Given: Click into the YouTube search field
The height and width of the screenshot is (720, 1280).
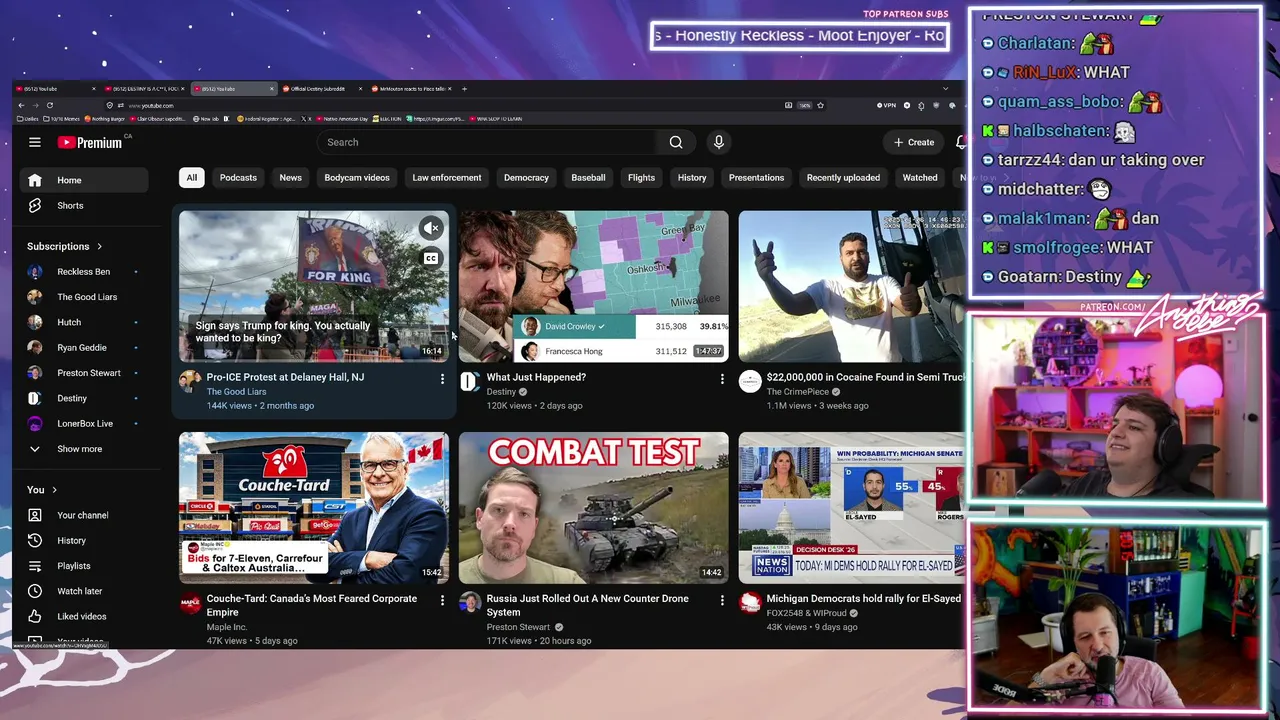Looking at the screenshot, I should 485,142.
